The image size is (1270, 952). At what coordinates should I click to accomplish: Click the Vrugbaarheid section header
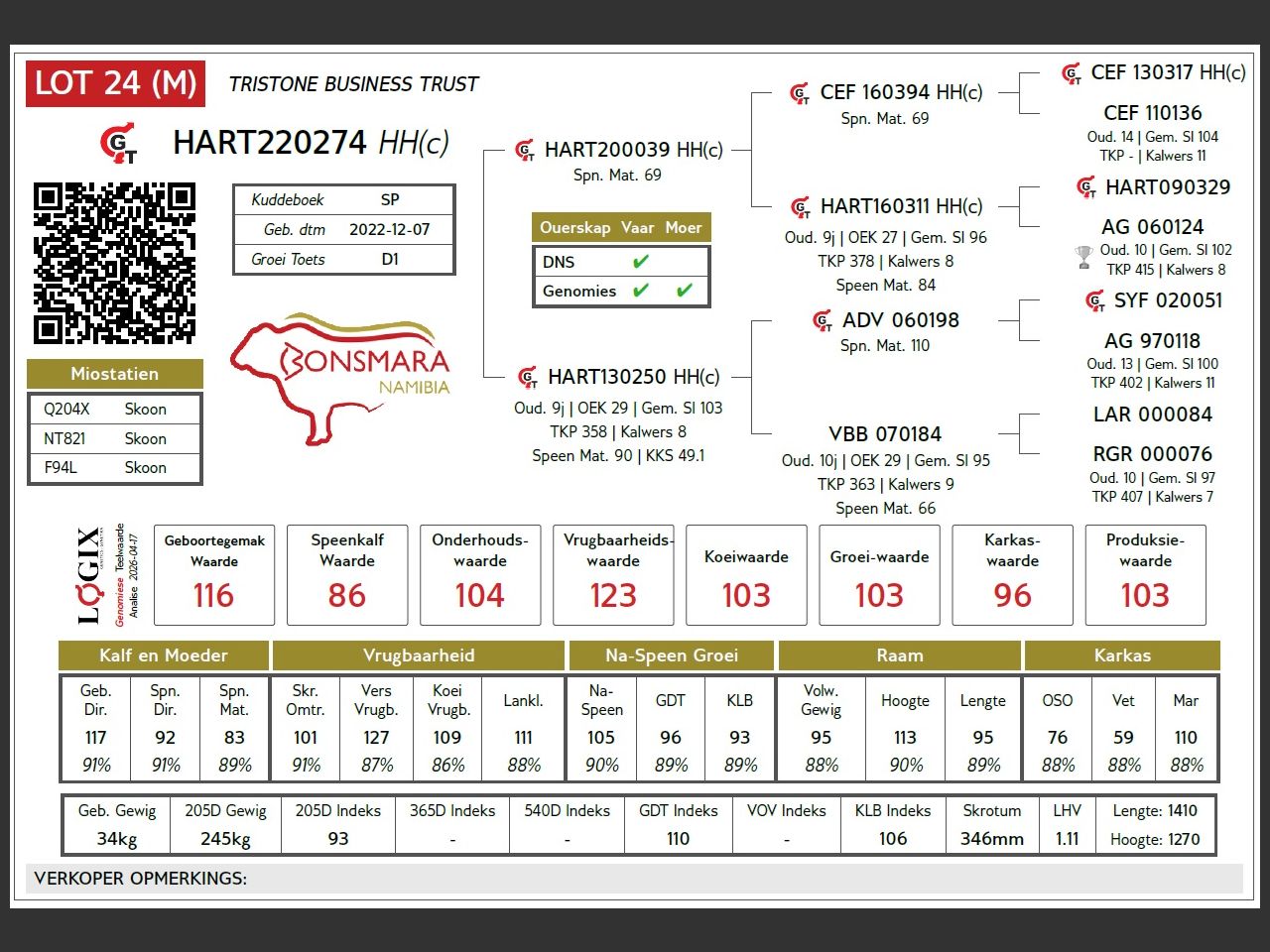click(x=419, y=655)
